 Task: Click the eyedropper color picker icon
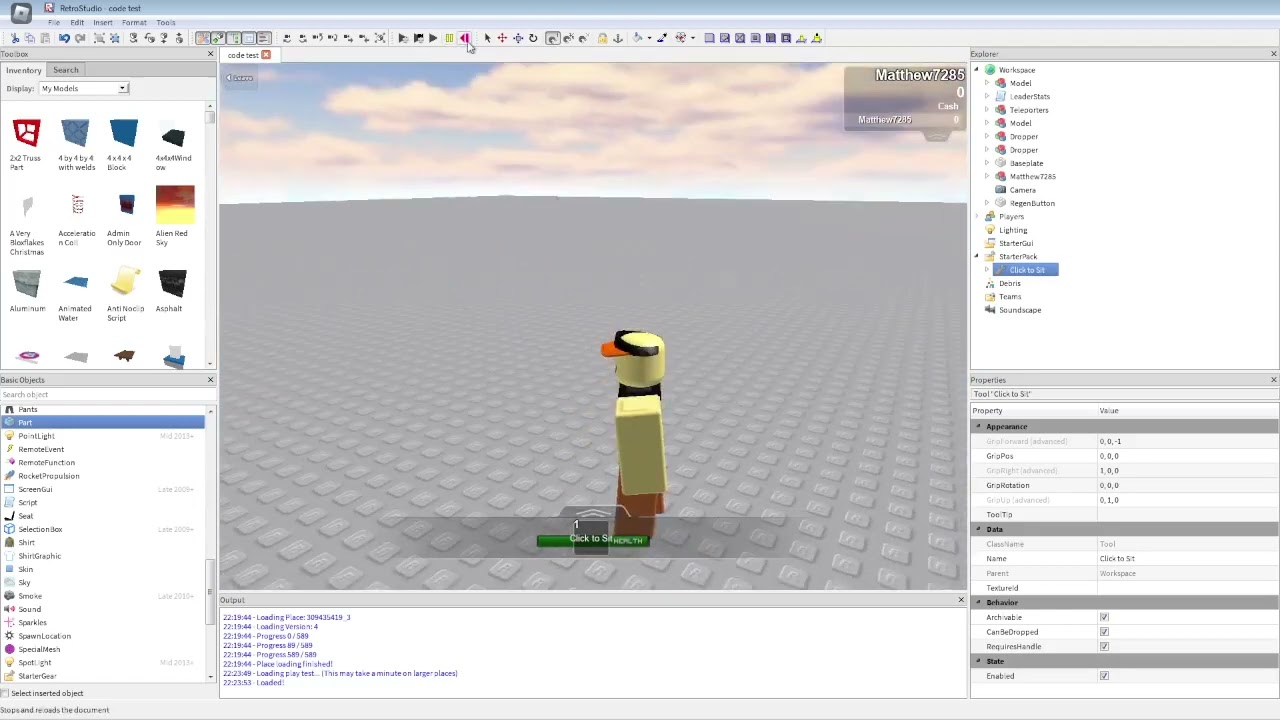point(662,38)
